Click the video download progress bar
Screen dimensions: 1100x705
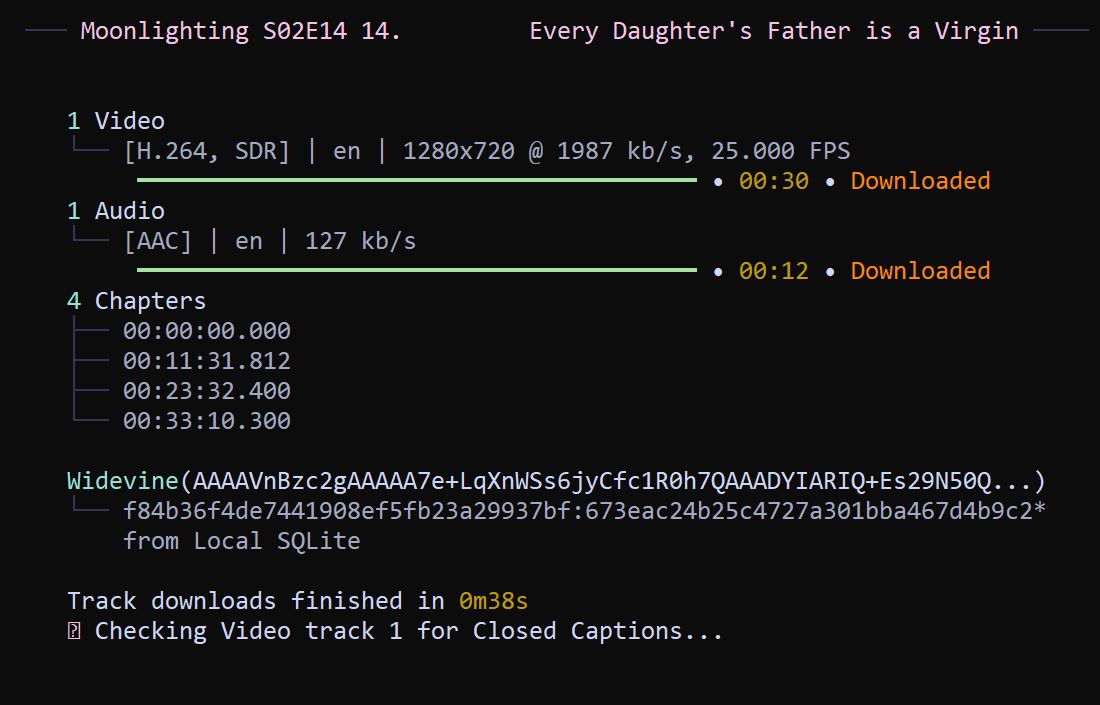pyautogui.click(x=416, y=180)
